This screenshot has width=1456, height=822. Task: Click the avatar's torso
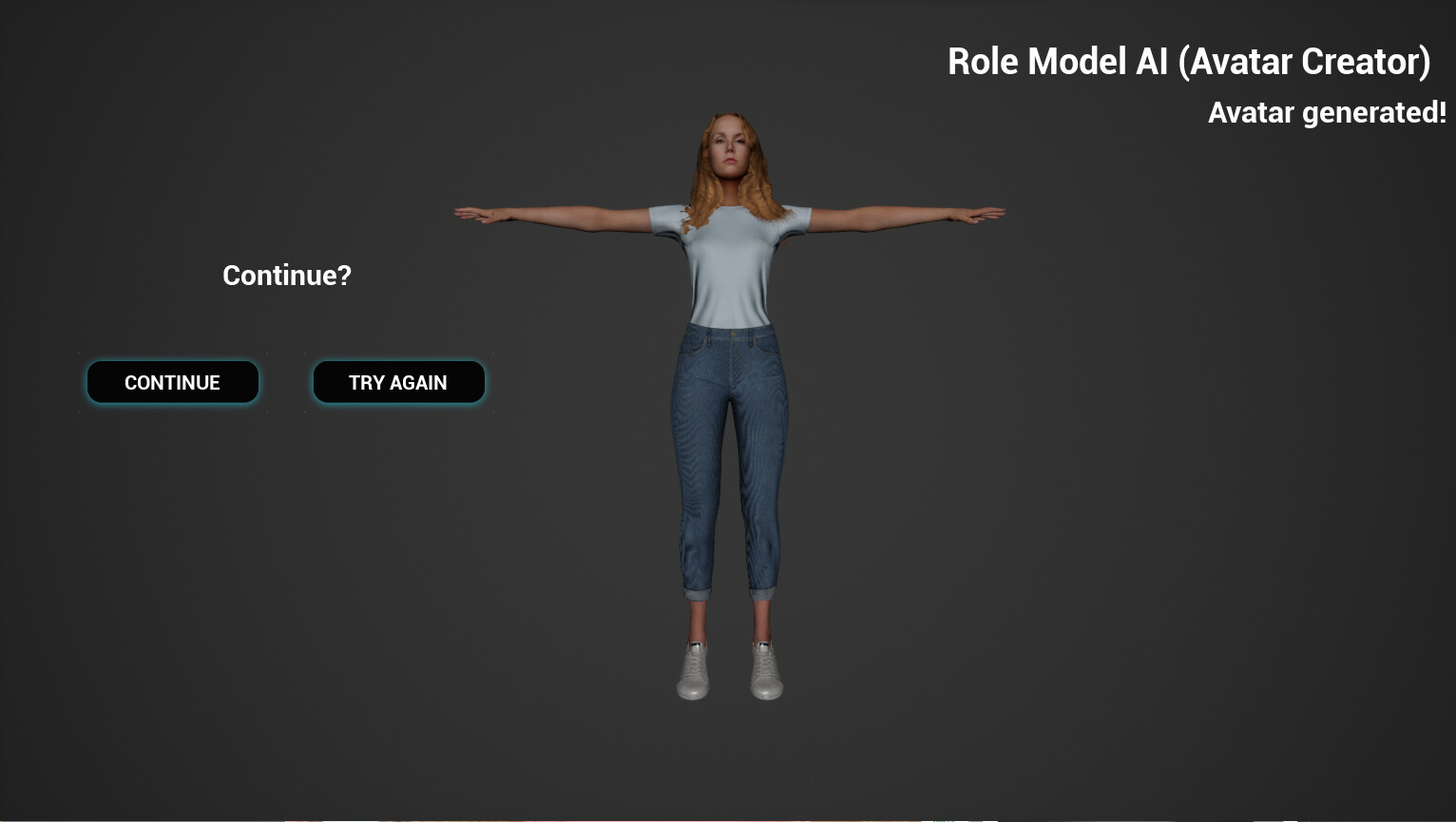(x=732, y=285)
